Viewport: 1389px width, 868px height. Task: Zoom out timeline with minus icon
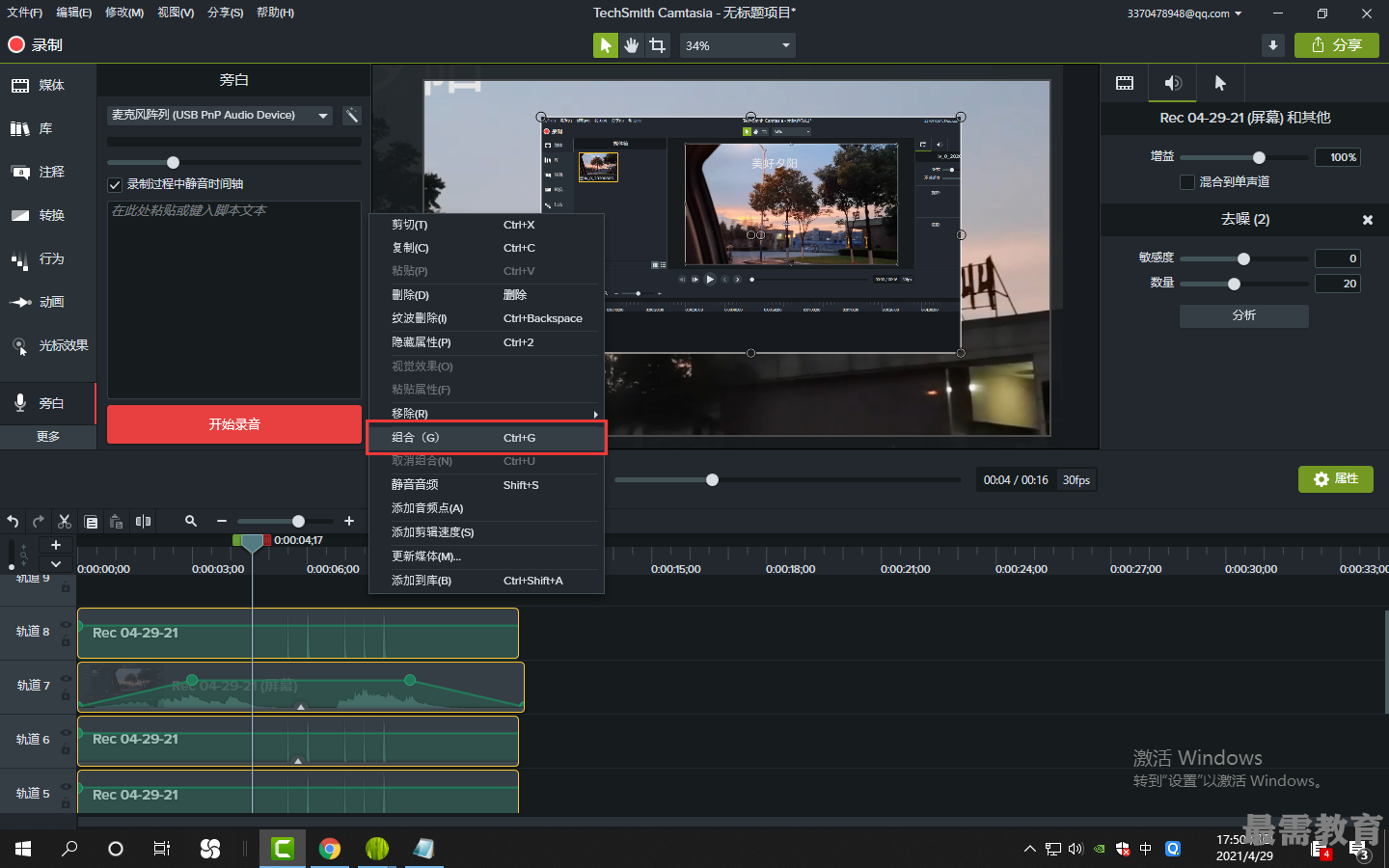coord(222,521)
